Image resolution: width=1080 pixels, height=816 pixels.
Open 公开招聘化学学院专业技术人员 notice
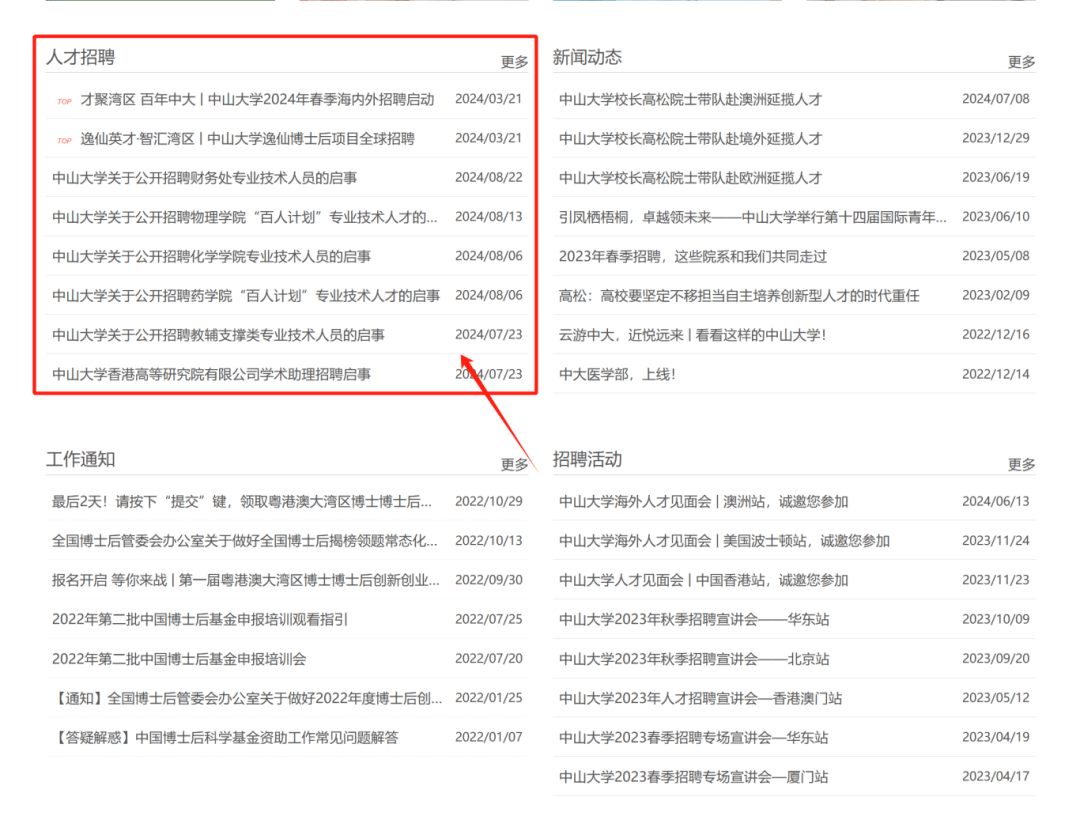pyautogui.click(x=211, y=256)
